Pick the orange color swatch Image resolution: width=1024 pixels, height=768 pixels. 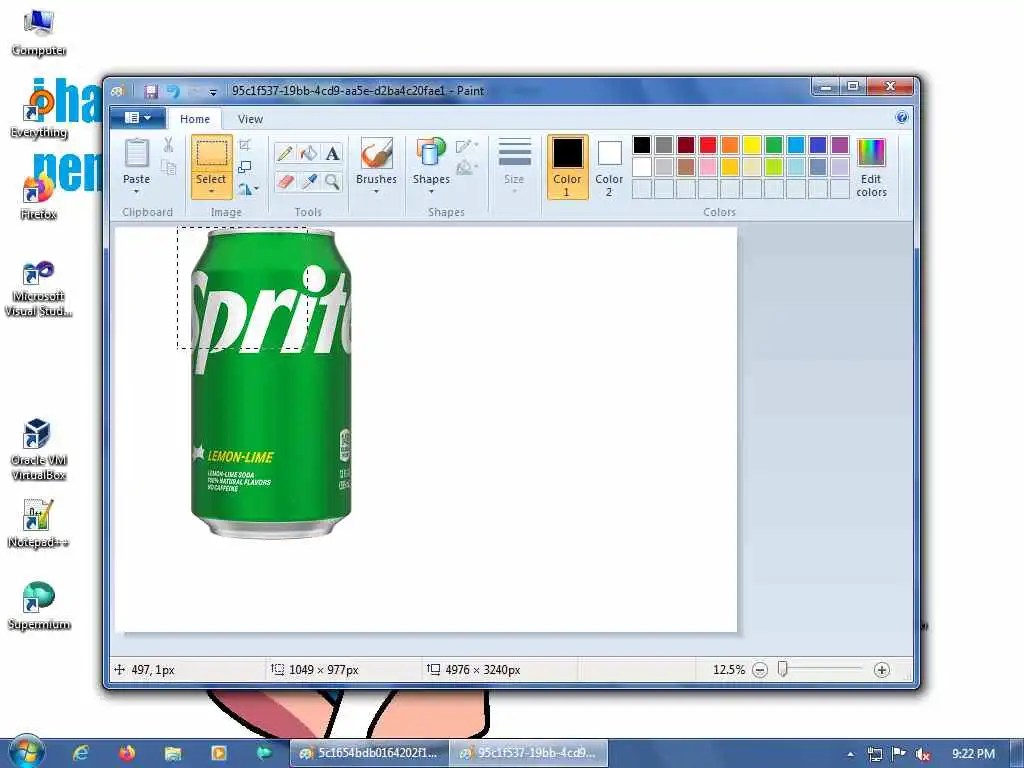pos(729,145)
